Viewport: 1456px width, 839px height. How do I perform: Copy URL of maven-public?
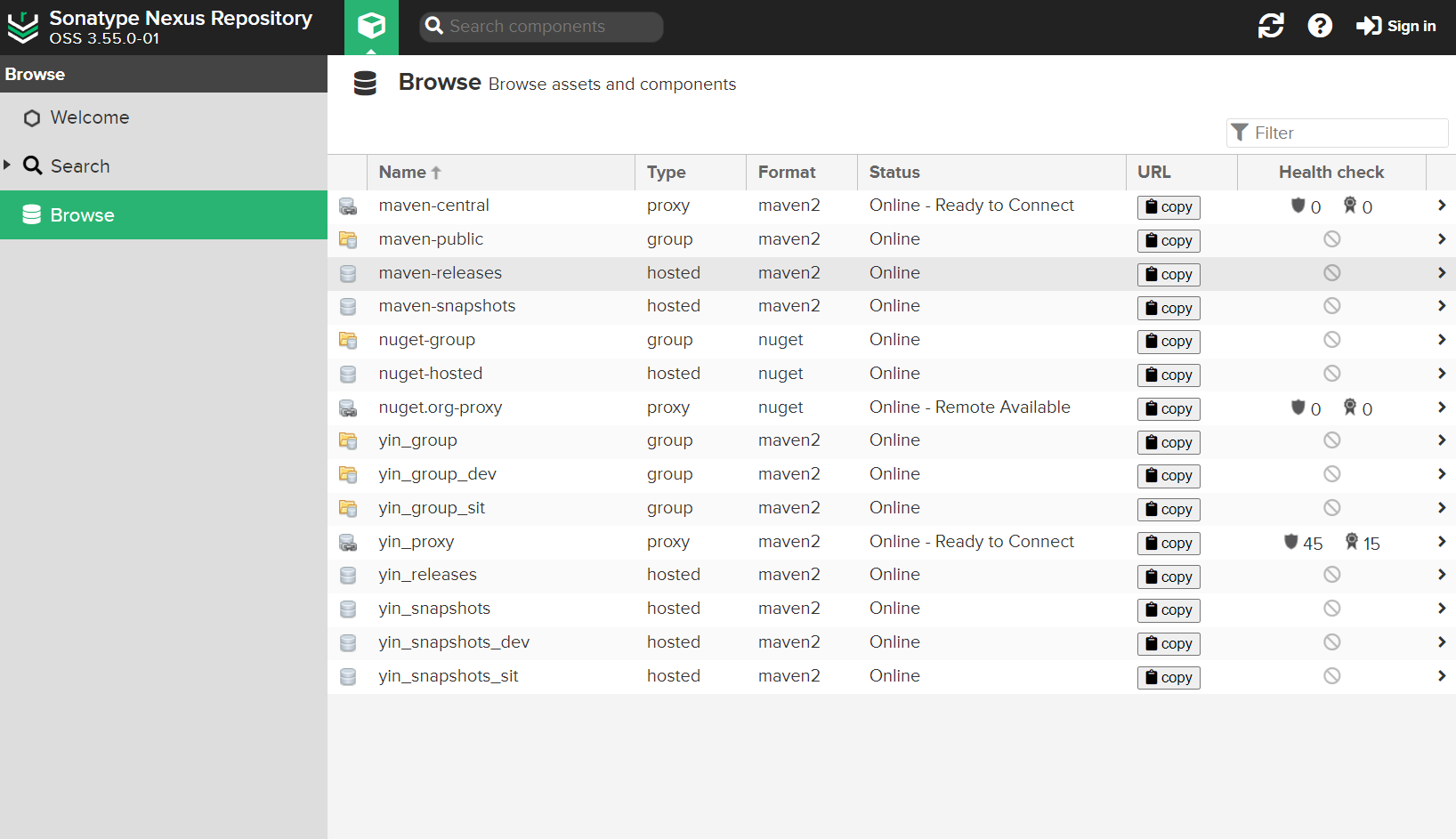click(x=1169, y=241)
